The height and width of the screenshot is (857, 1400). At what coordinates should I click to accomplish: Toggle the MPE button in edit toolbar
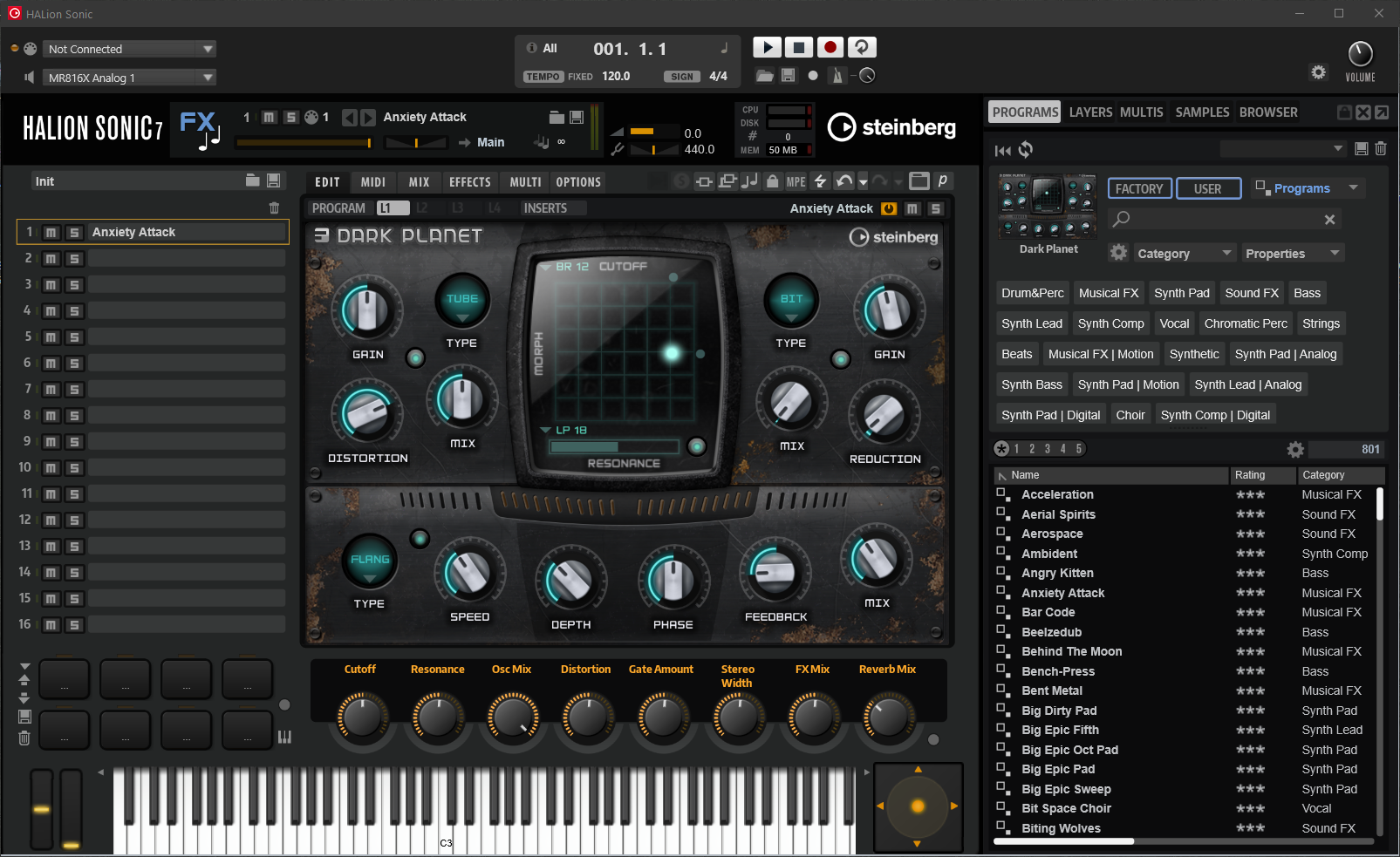(x=796, y=181)
